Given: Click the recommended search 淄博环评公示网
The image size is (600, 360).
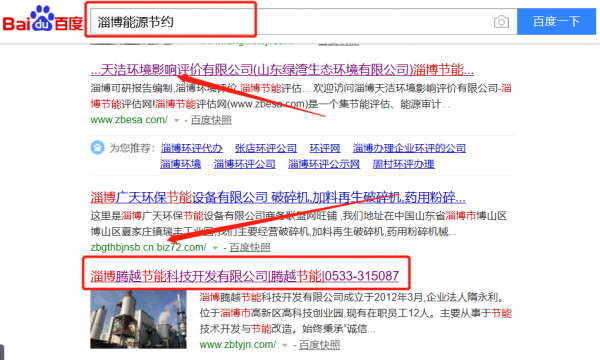Looking at the screenshot, I should pyautogui.click(x=324, y=164).
